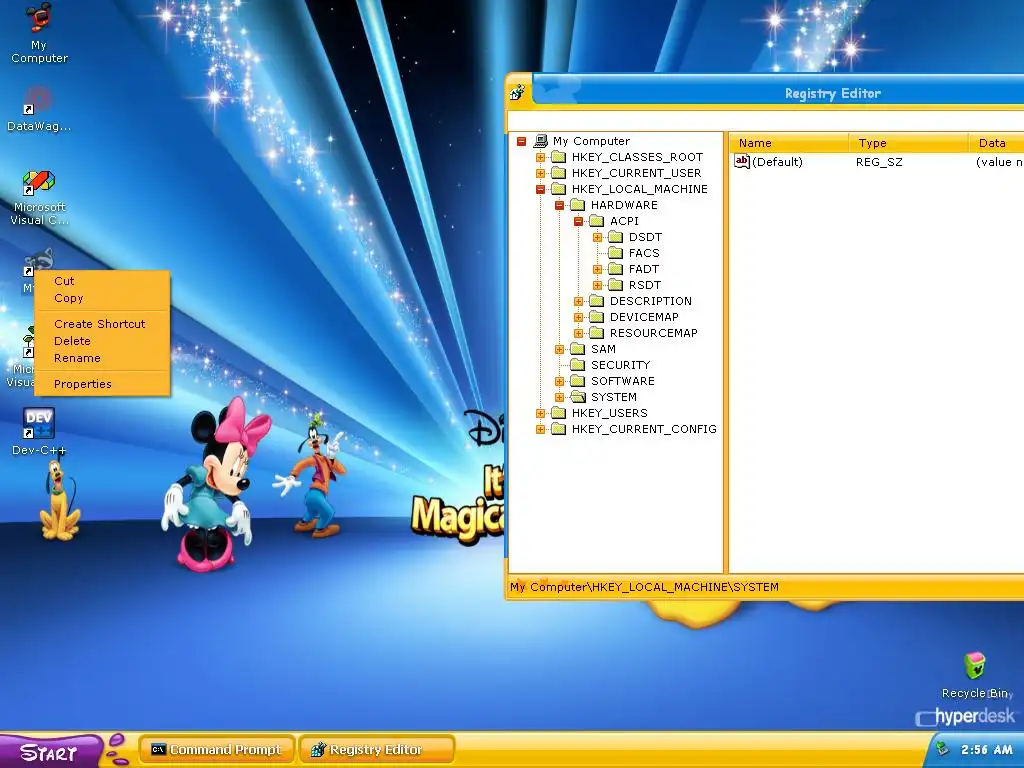The image size is (1024, 768).
Task: Sort by the Data column header
Action: pyautogui.click(x=997, y=143)
